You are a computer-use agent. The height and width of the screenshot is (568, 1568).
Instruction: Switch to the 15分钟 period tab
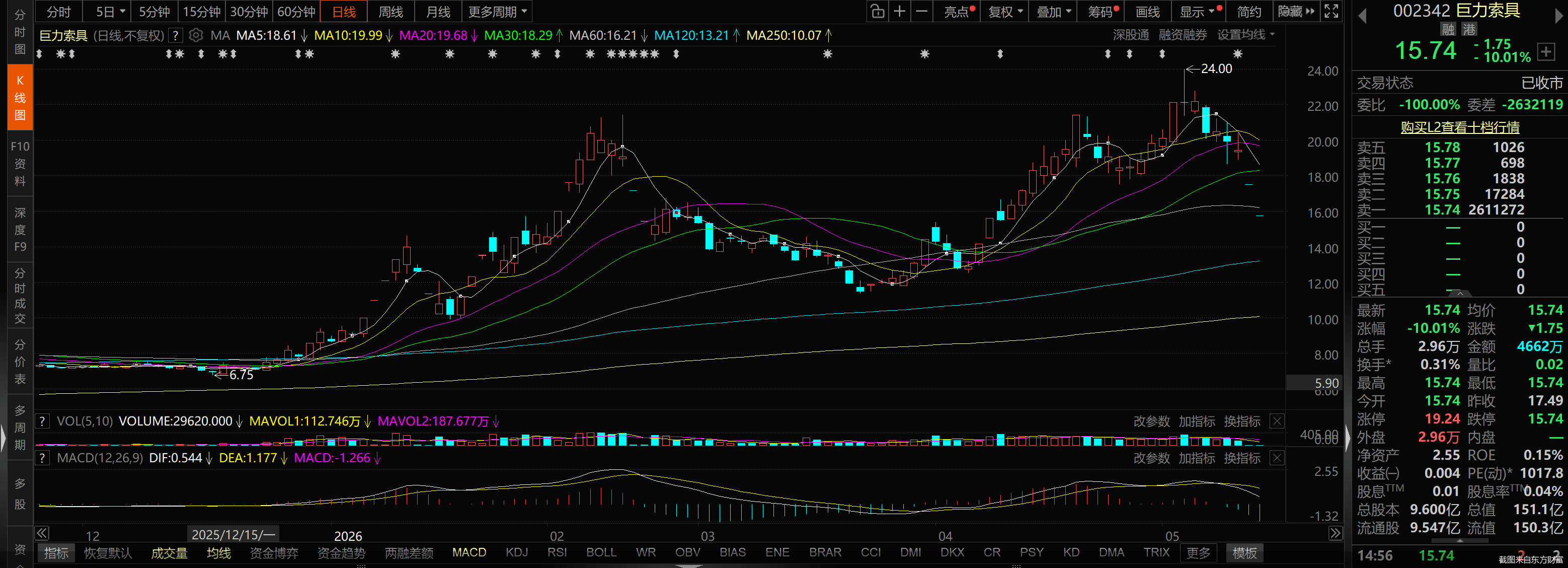tap(201, 12)
